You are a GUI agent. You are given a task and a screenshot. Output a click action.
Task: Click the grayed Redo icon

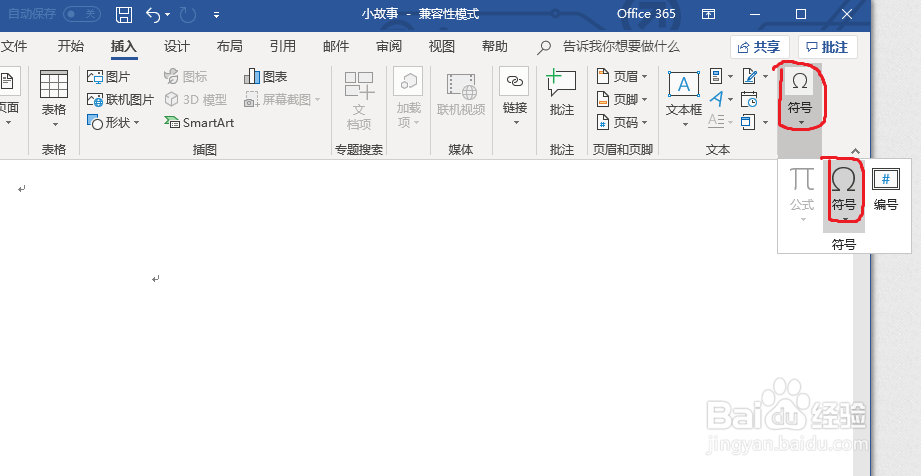tap(188, 15)
